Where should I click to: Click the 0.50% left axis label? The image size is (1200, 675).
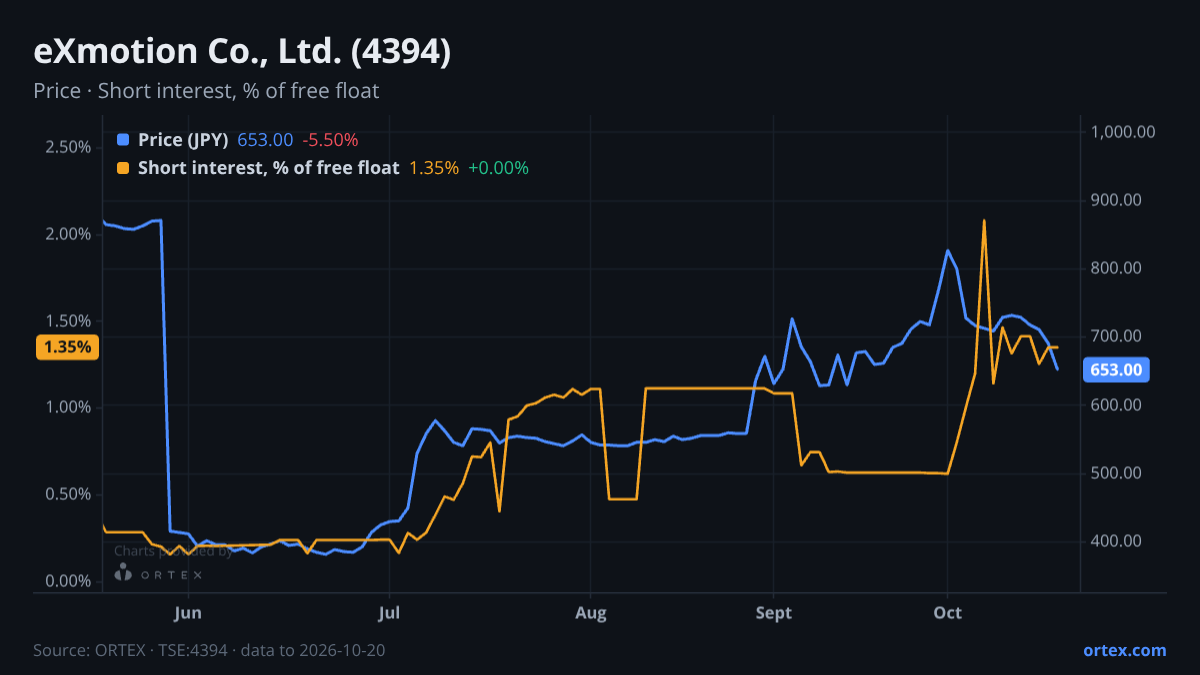68,494
